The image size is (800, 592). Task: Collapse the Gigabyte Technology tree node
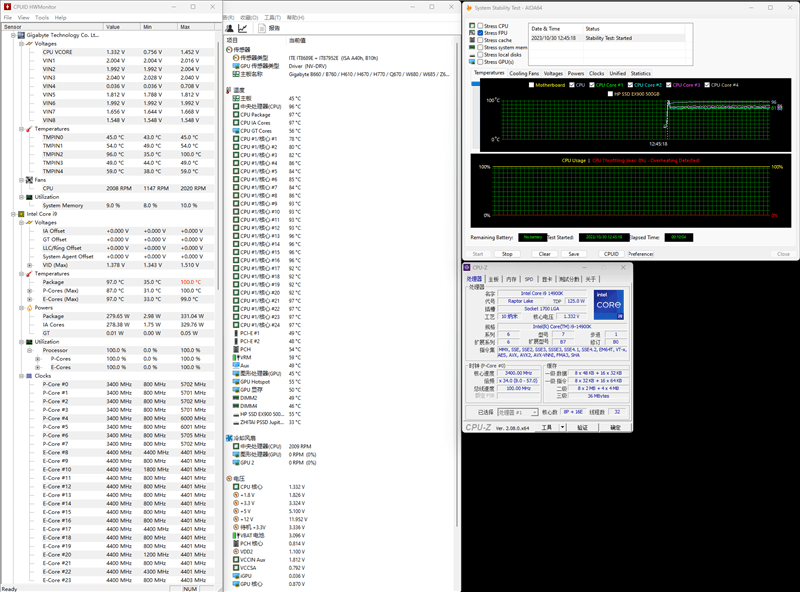[13, 35]
